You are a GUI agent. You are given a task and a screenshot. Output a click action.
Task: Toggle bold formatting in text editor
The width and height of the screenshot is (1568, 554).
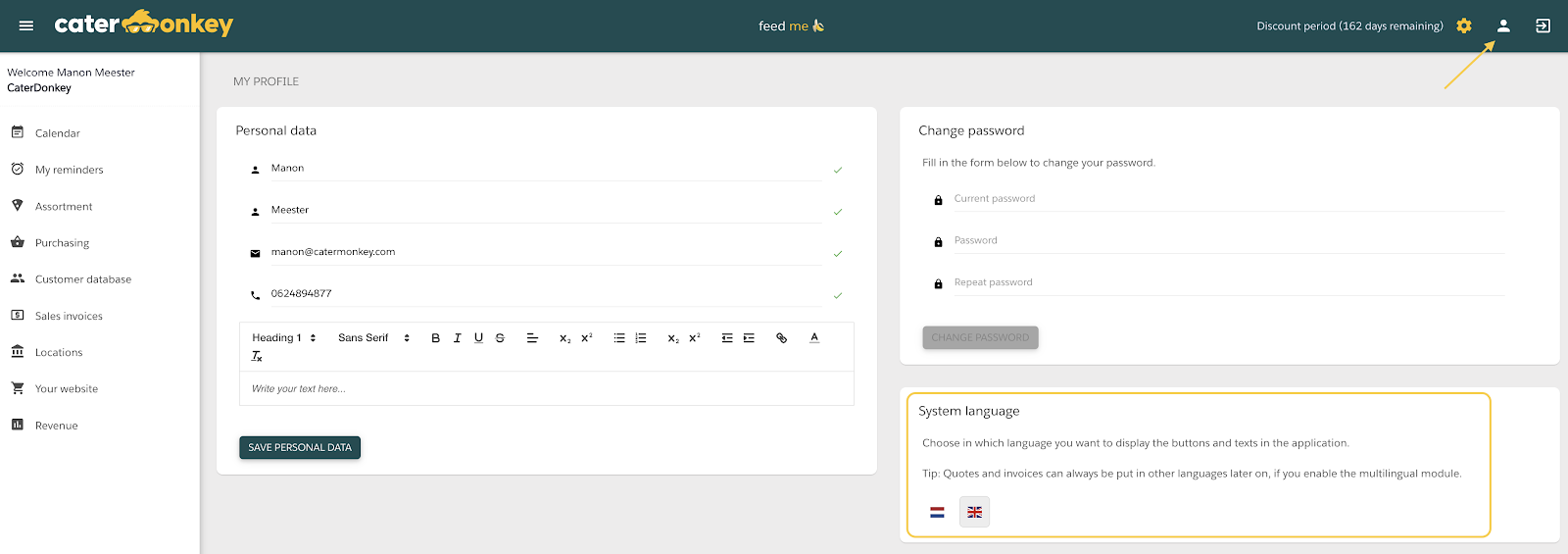click(435, 338)
